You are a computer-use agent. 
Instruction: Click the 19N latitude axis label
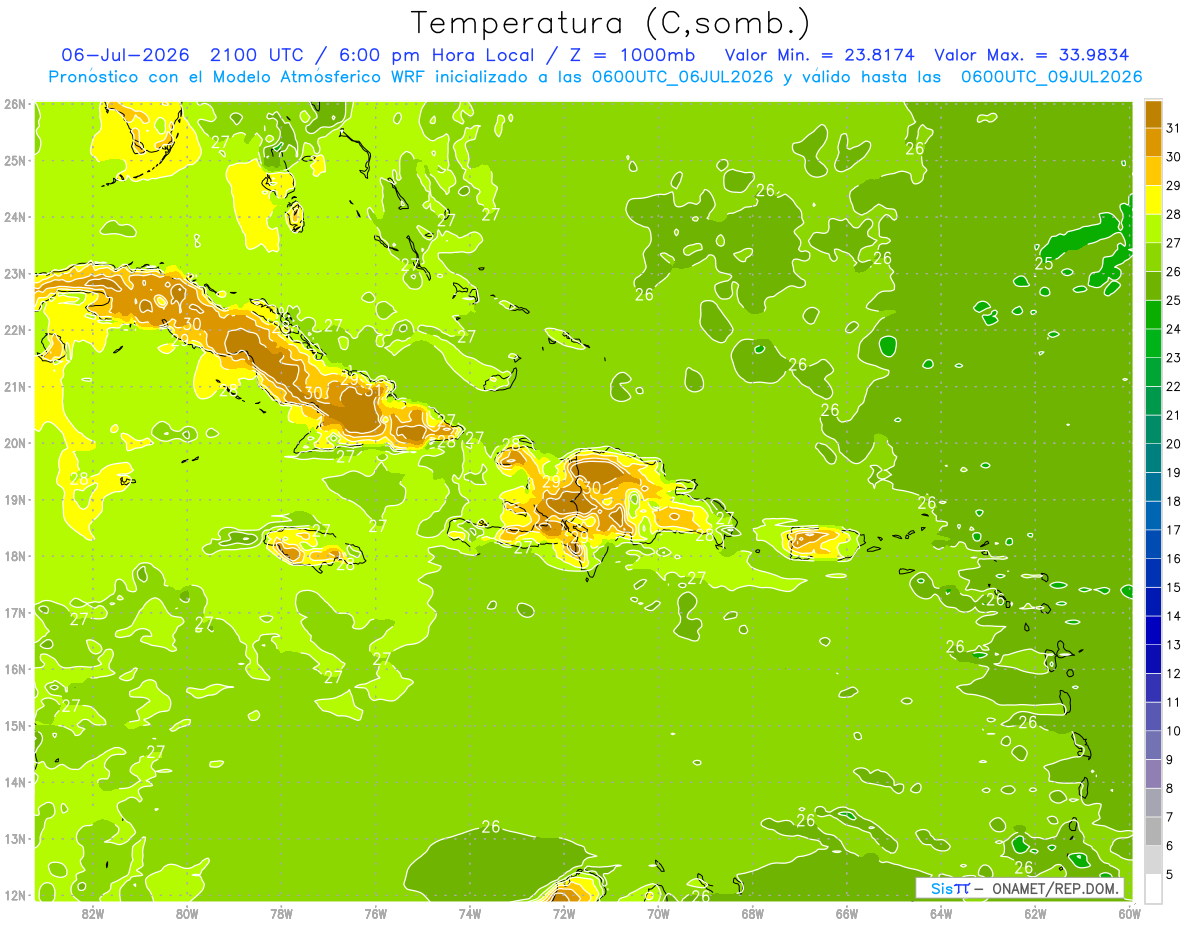click(x=14, y=499)
